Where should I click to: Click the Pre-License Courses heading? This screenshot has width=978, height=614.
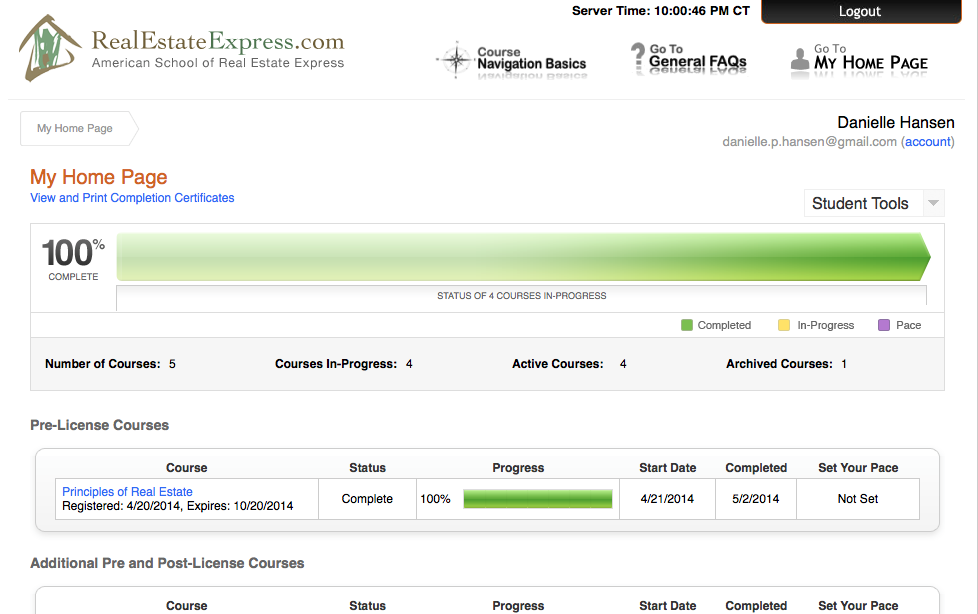pyautogui.click(x=100, y=425)
